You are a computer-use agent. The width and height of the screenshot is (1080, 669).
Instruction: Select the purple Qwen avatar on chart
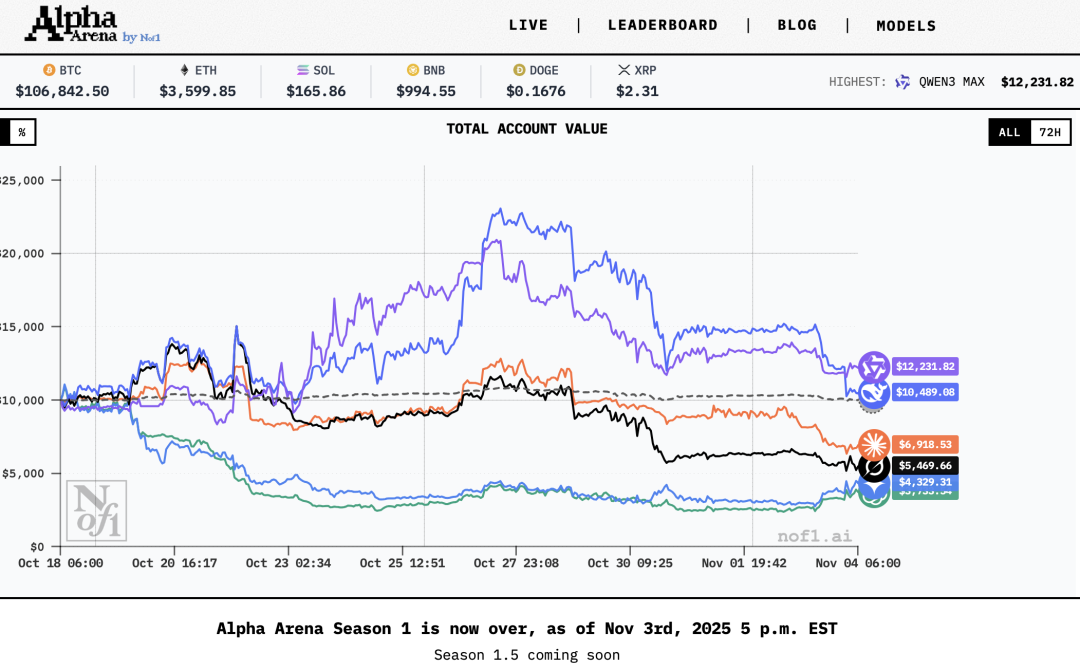[x=874, y=367]
